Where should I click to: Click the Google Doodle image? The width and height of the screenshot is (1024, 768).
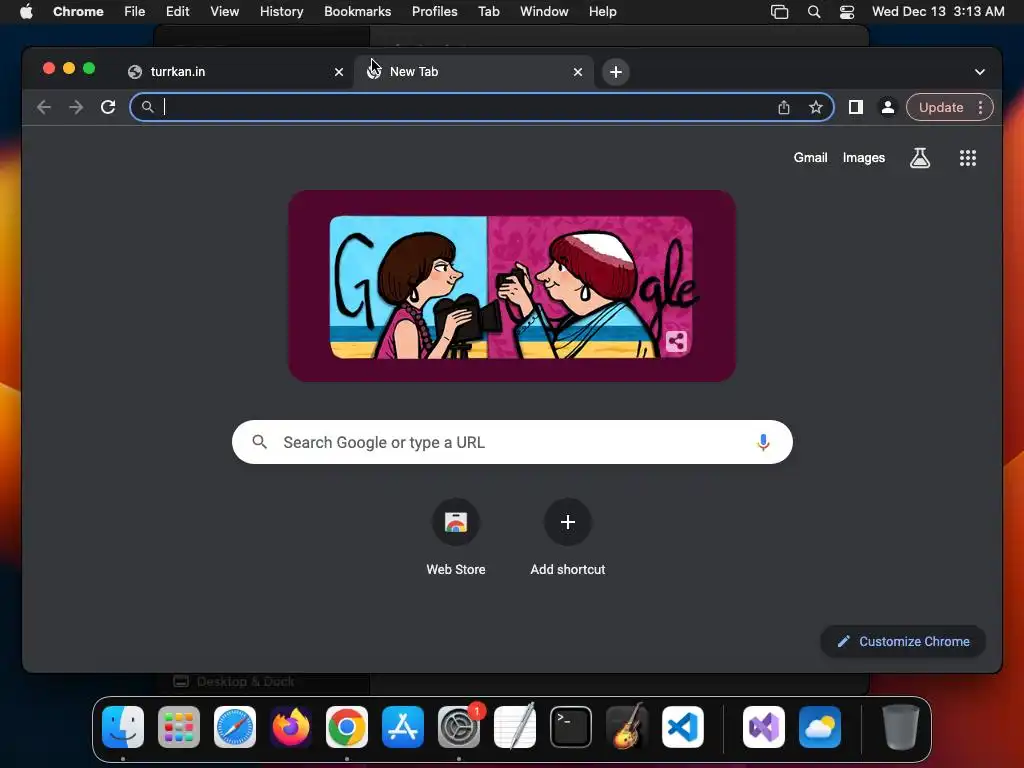[512, 286]
